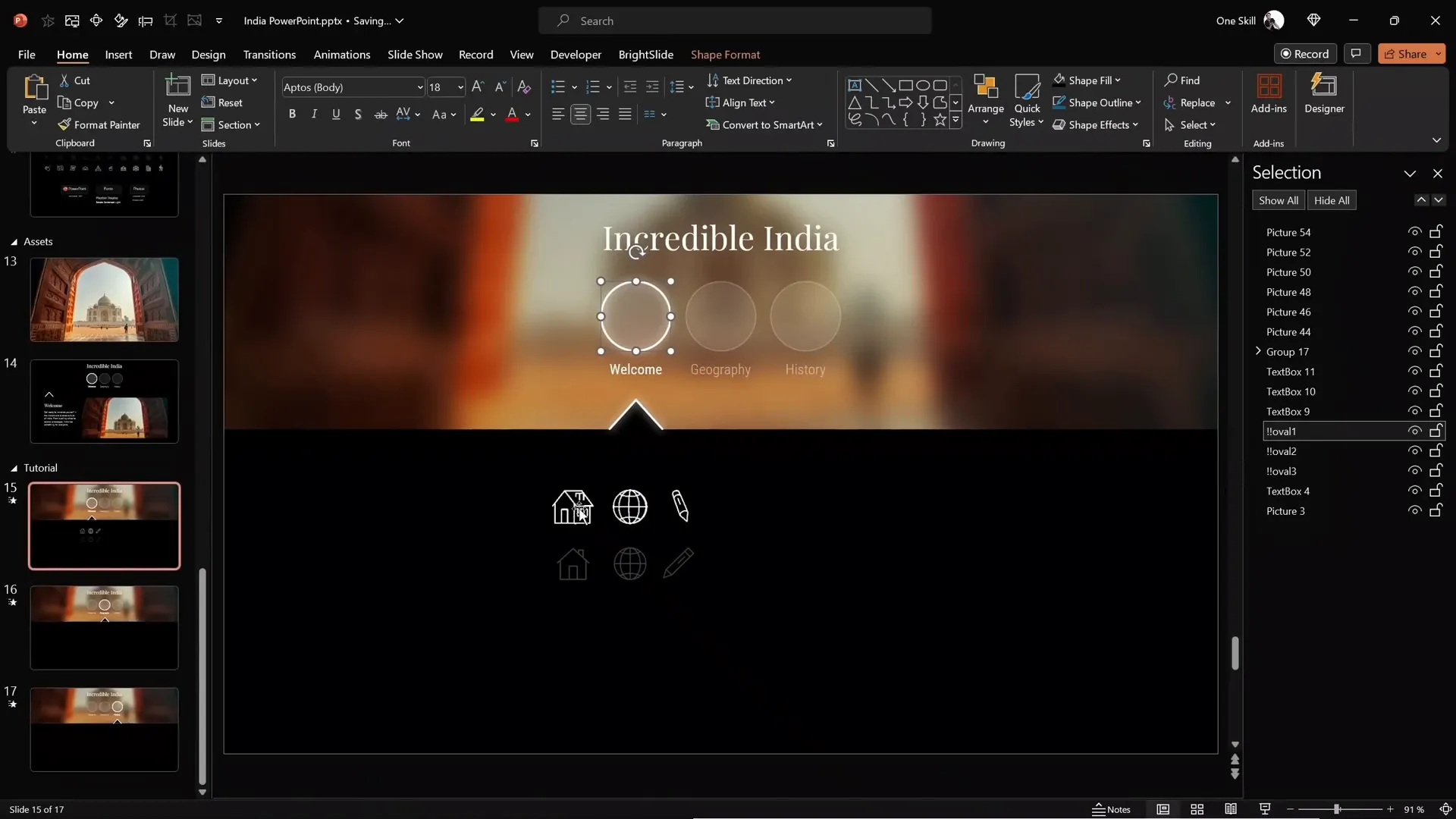Justify the paragraph text

(625, 114)
